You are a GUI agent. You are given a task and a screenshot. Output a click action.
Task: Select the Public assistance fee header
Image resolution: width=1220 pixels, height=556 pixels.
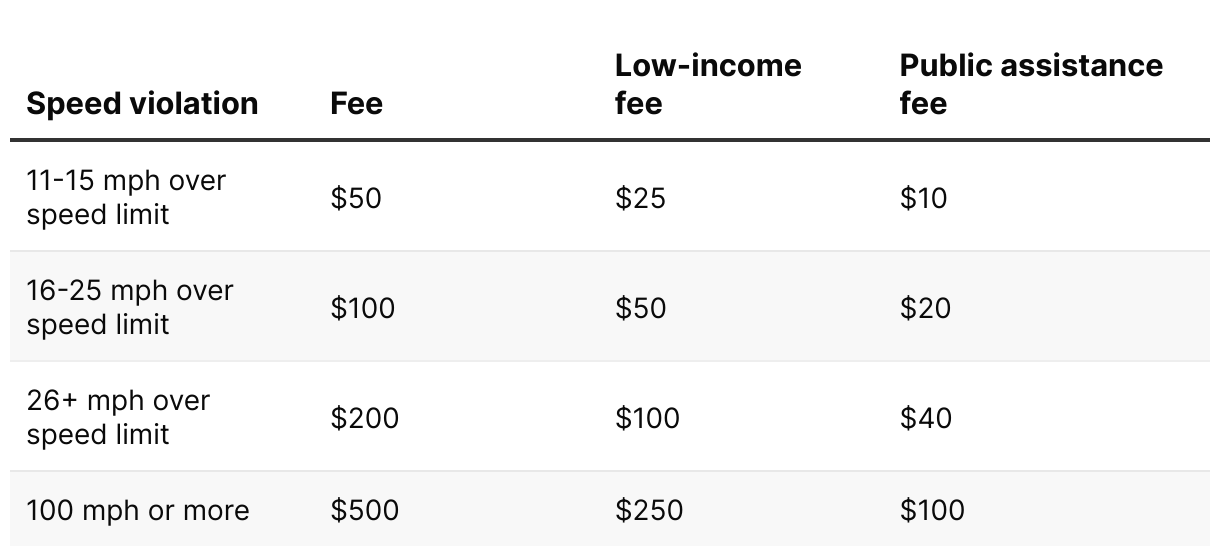[1031, 84]
